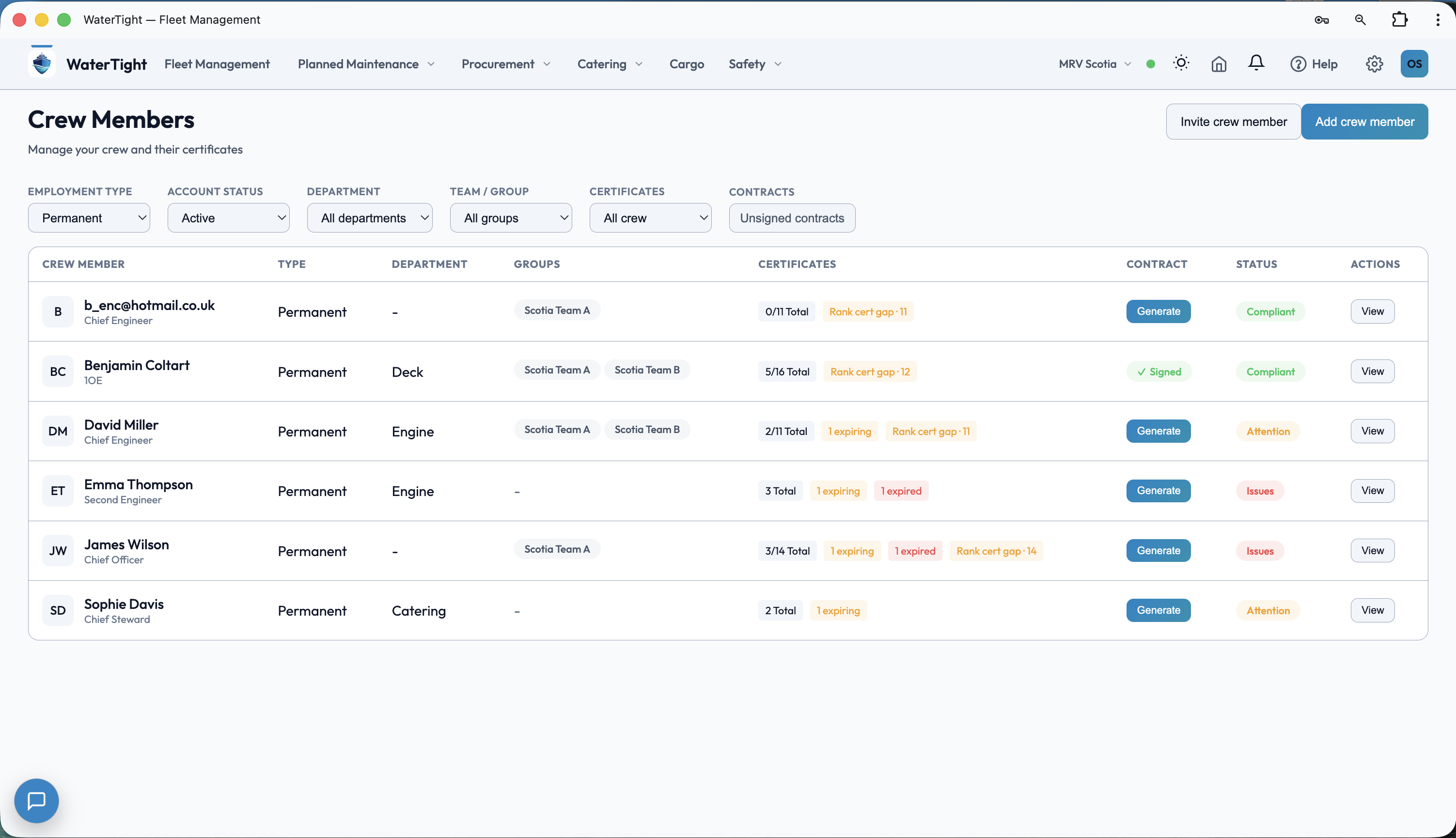The image size is (1456, 838).
Task: Click David Miller's Scotia Team A chip
Action: point(557,430)
